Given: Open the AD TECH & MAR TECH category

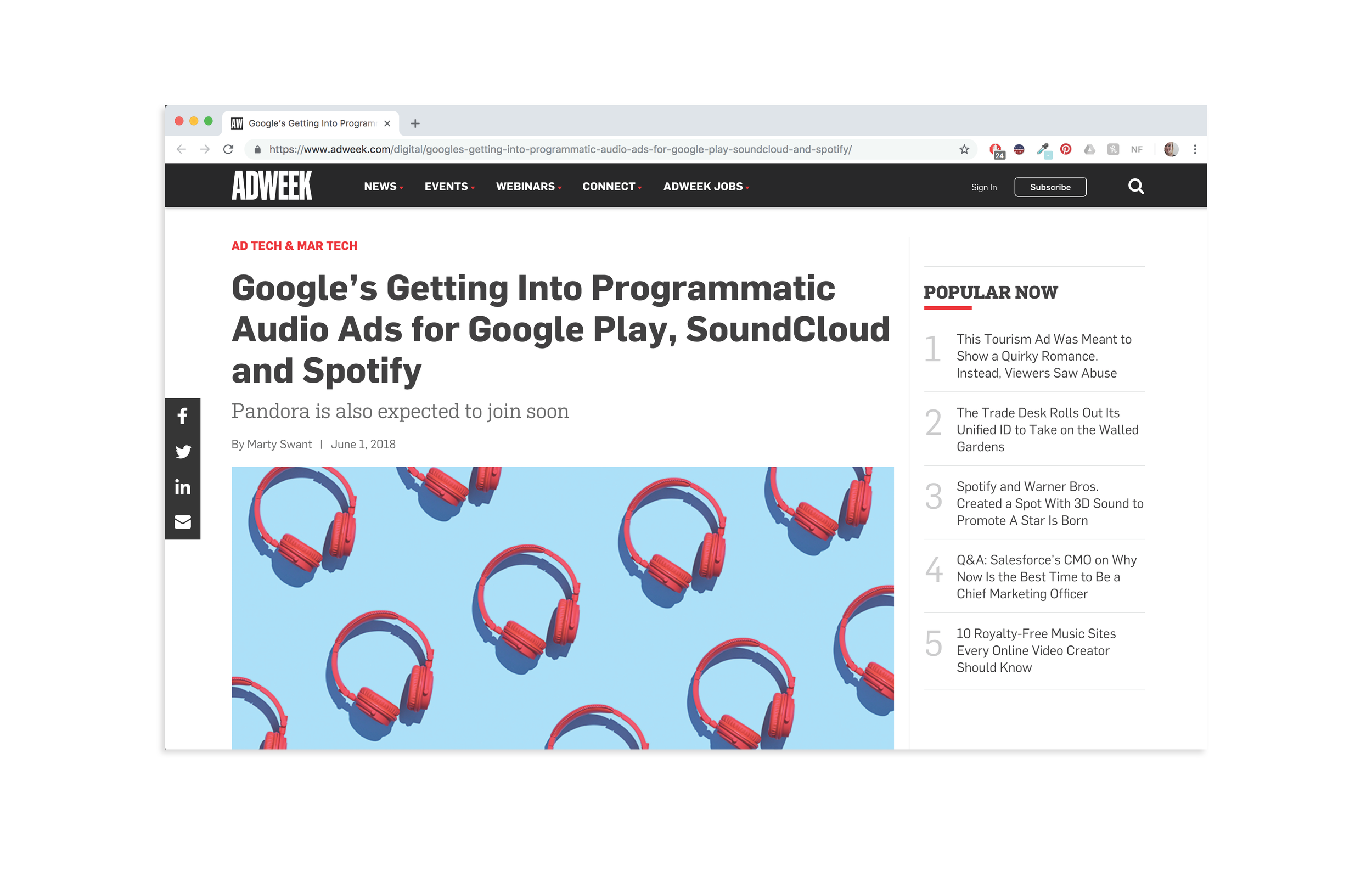Looking at the screenshot, I should [294, 246].
